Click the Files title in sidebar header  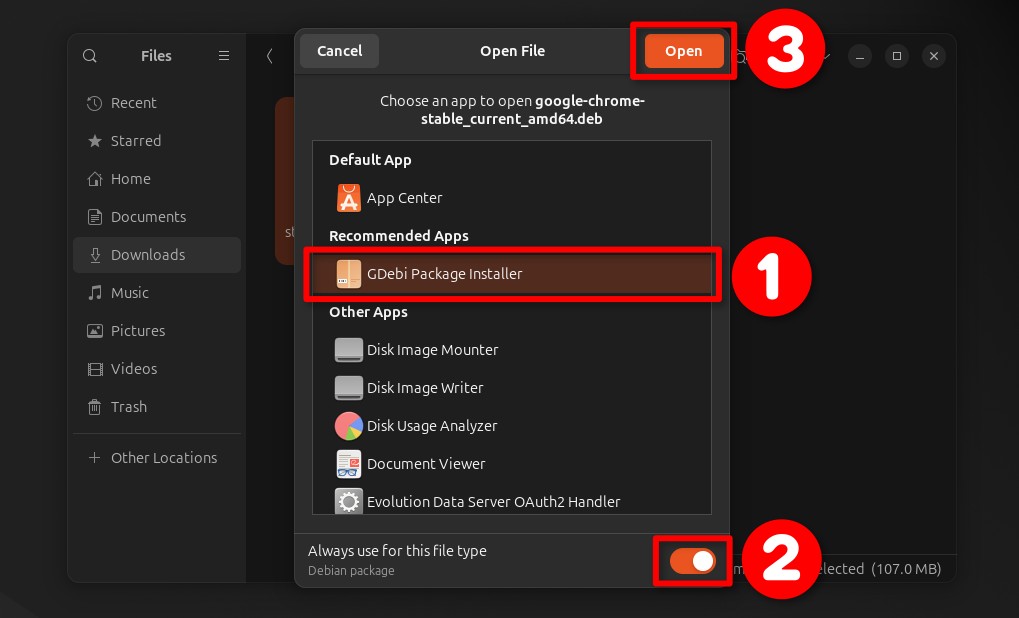click(x=156, y=56)
